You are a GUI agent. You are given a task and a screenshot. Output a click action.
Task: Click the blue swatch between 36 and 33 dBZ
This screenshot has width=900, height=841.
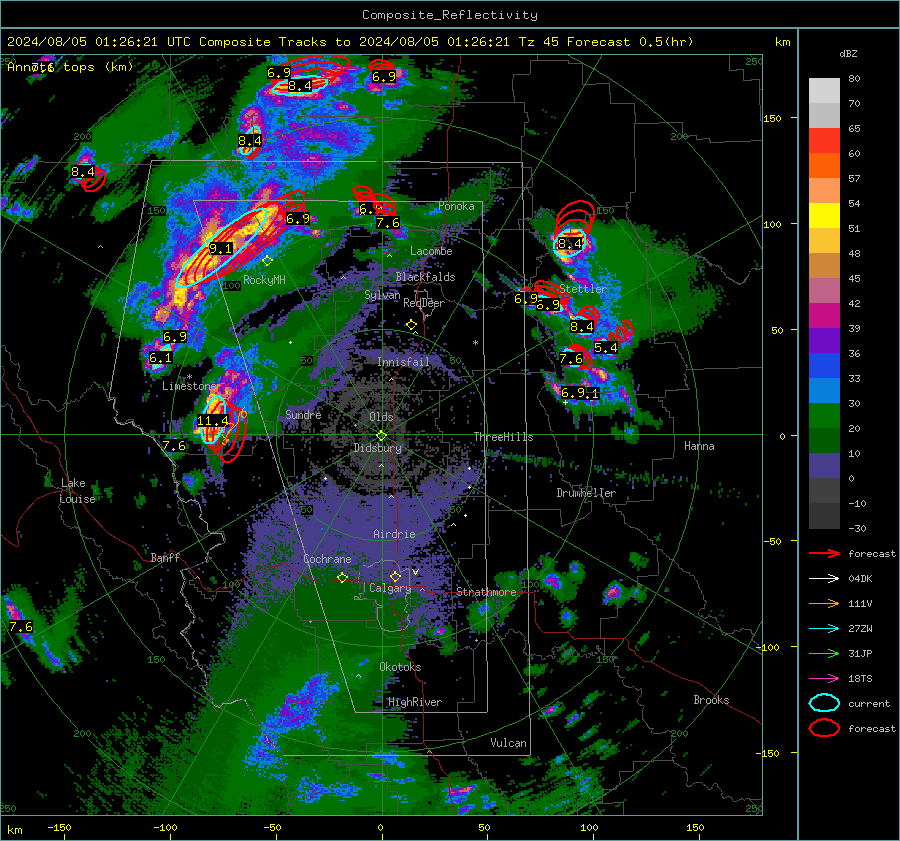point(824,366)
